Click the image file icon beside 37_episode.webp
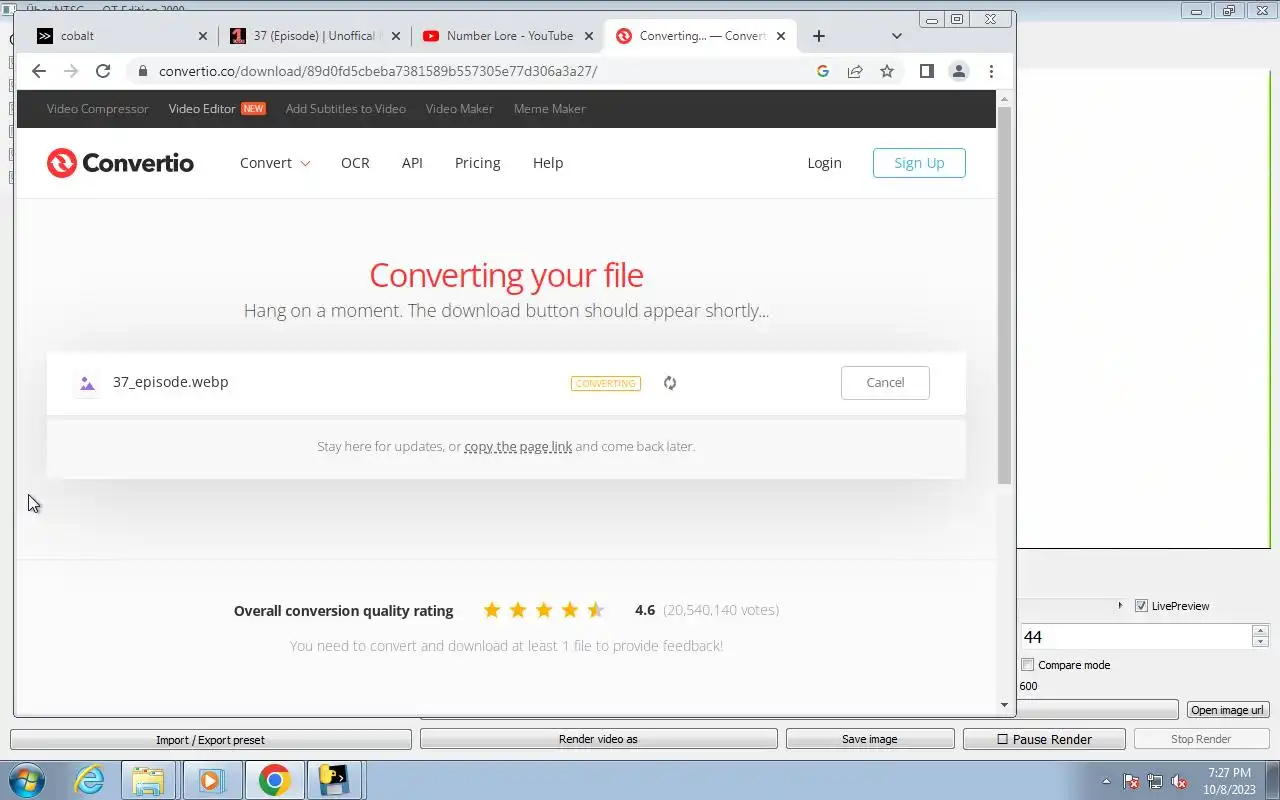 pyautogui.click(x=87, y=383)
